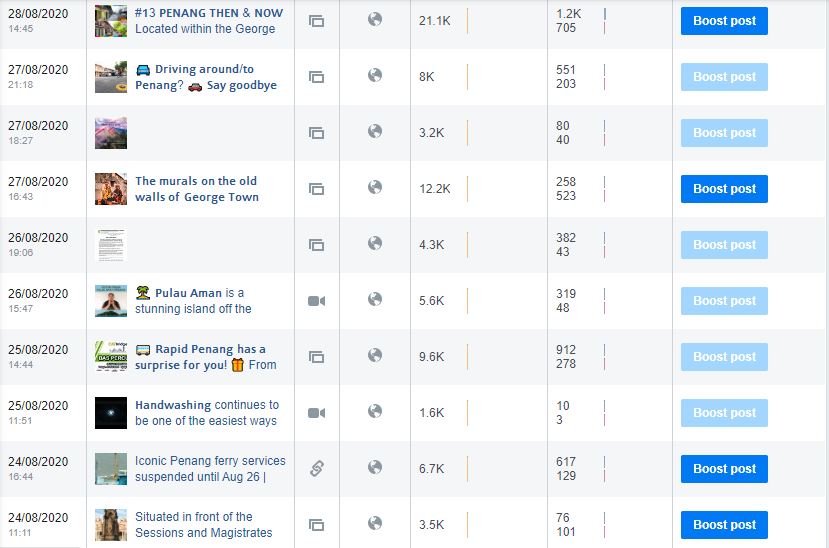The width and height of the screenshot is (829, 548).
Task: Boost the Iconic Penang ferry services post
Action: click(724, 469)
